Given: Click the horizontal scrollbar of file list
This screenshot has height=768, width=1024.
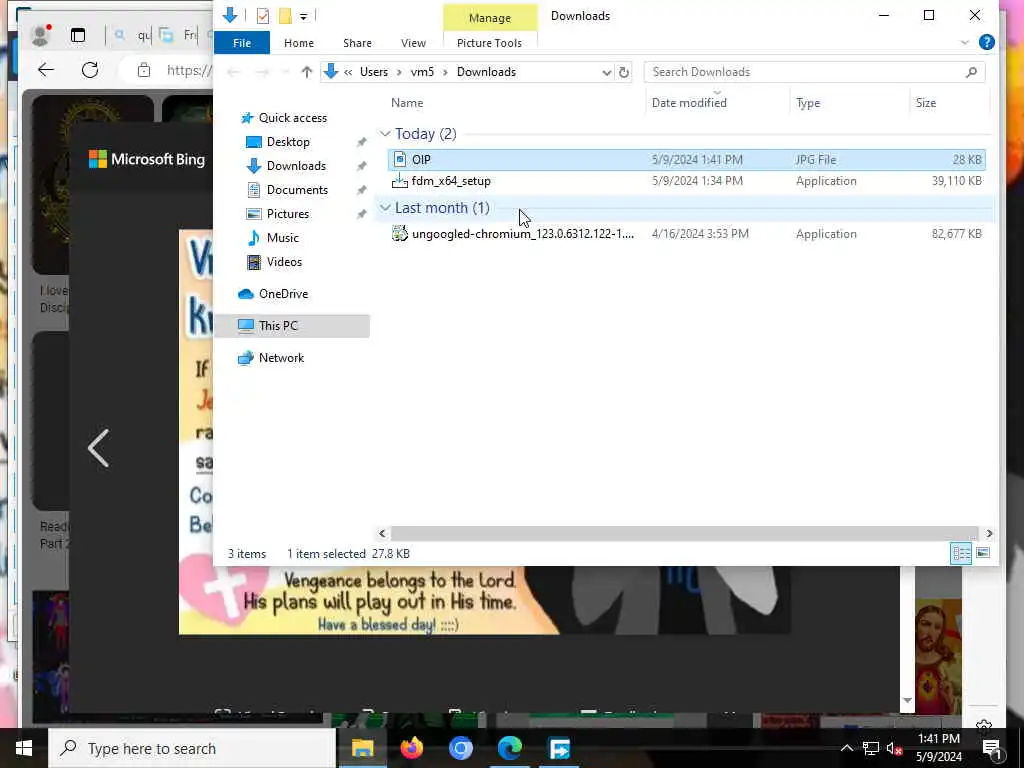Looking at the screenshot, I should point(684,534).
